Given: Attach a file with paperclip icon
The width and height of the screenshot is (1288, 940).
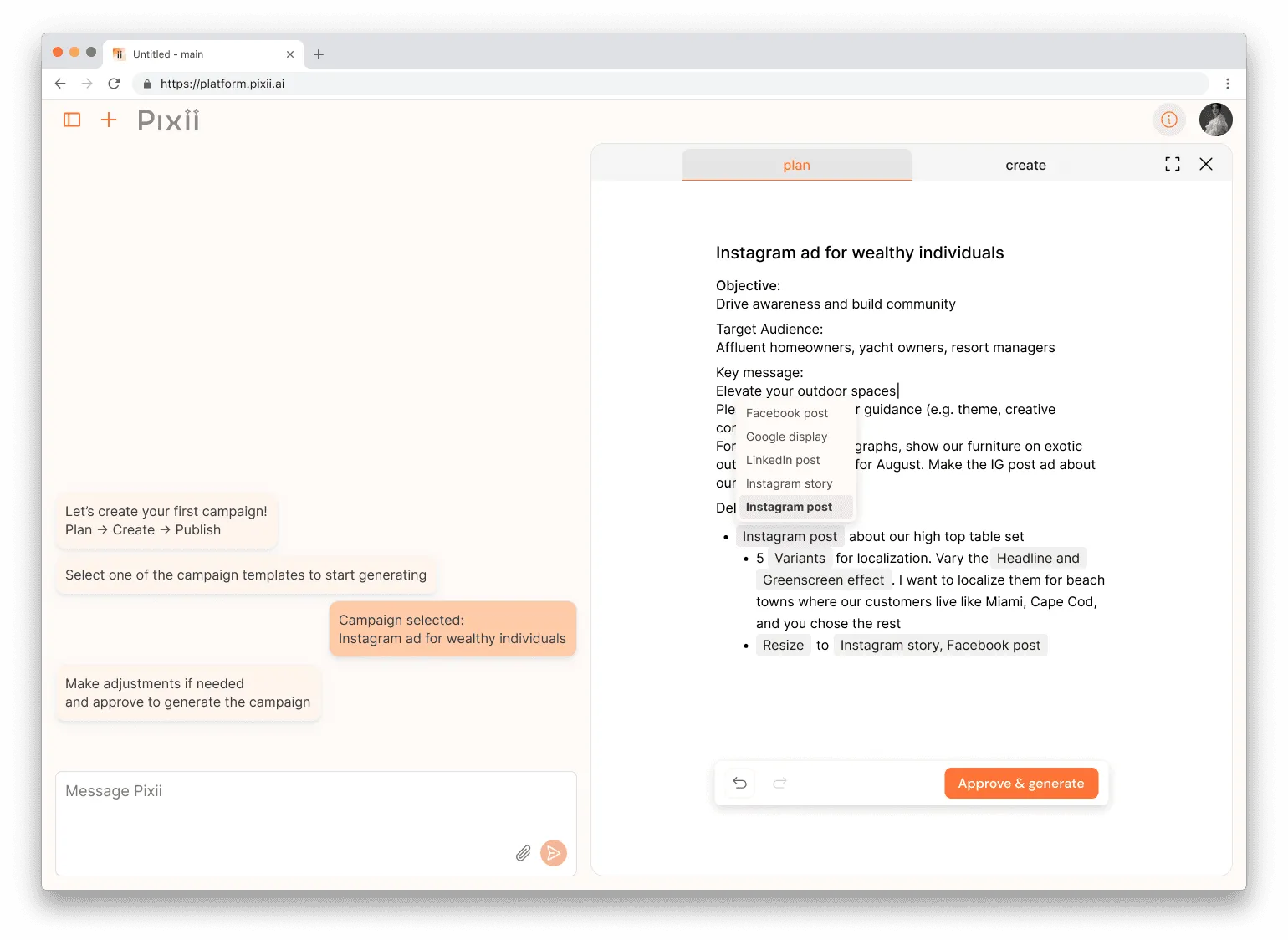Looking at the screenshot, I should 523,853.
